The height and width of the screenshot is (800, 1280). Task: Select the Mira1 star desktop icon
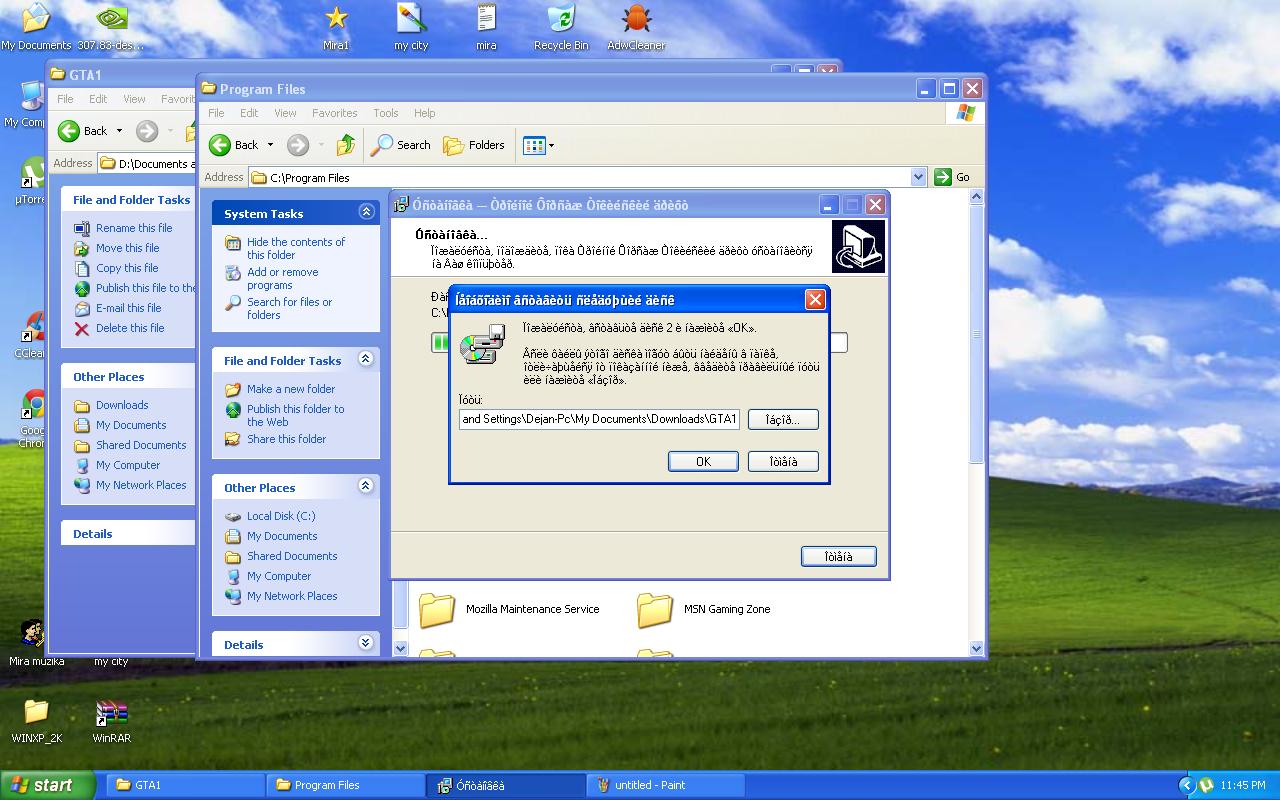[336, 27]
